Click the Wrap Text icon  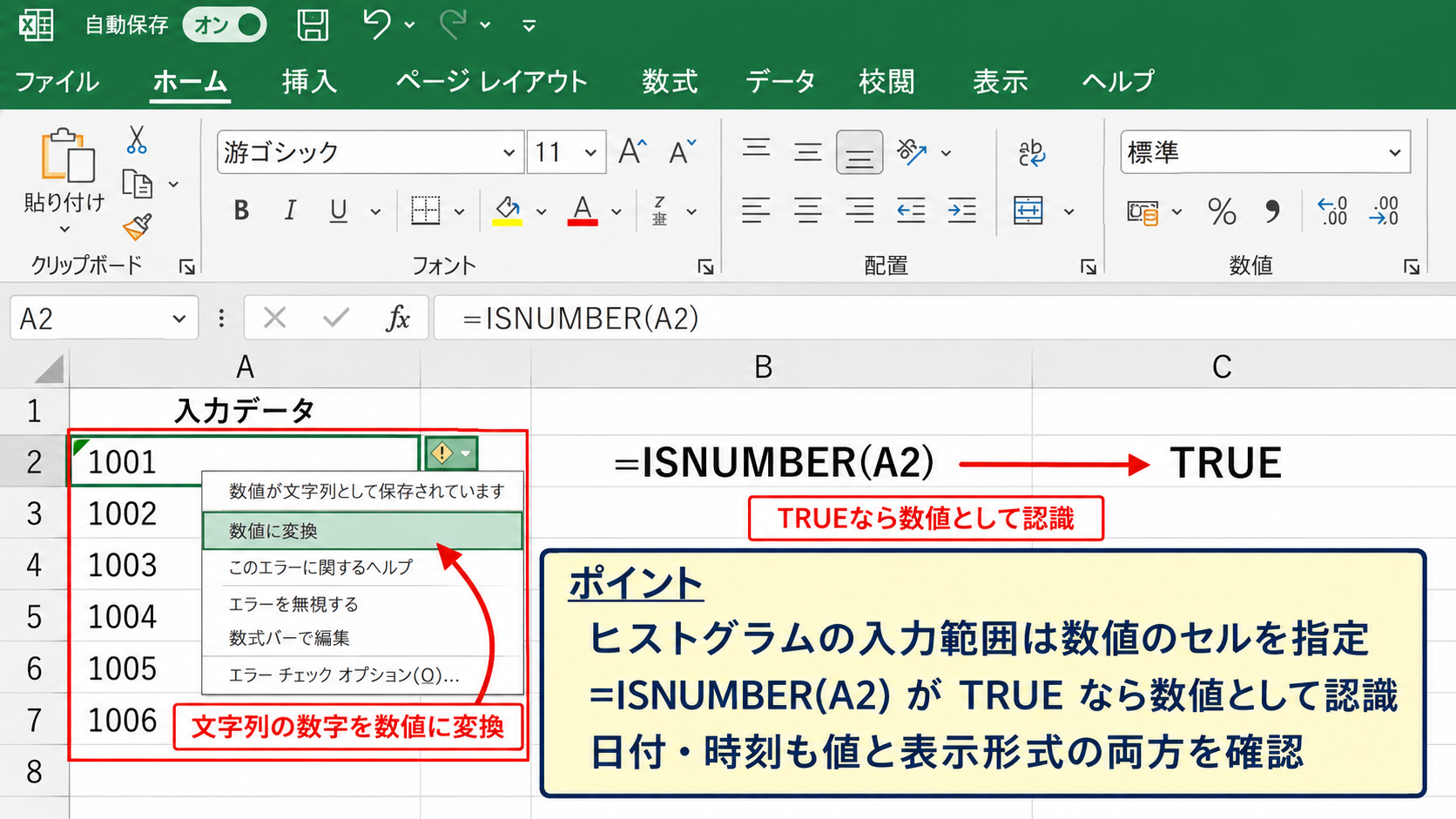coord(1031,153)
